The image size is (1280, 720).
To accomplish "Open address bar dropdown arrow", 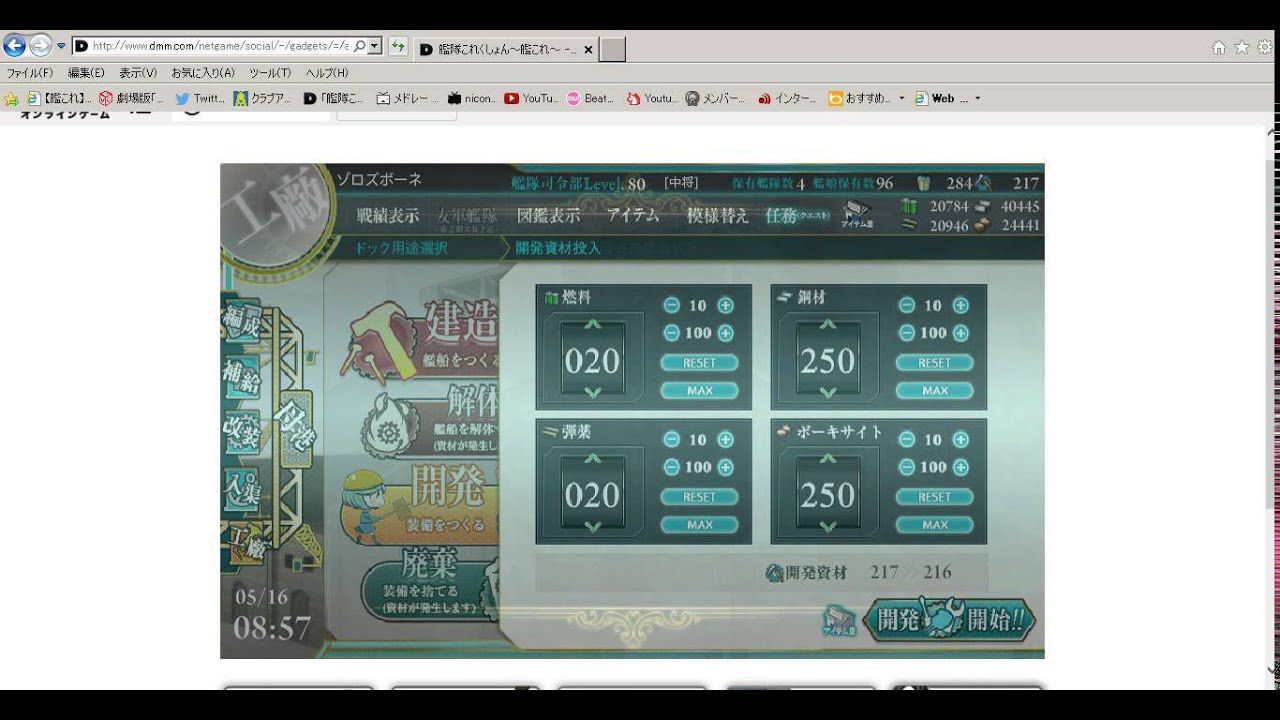I will [374, 46].
